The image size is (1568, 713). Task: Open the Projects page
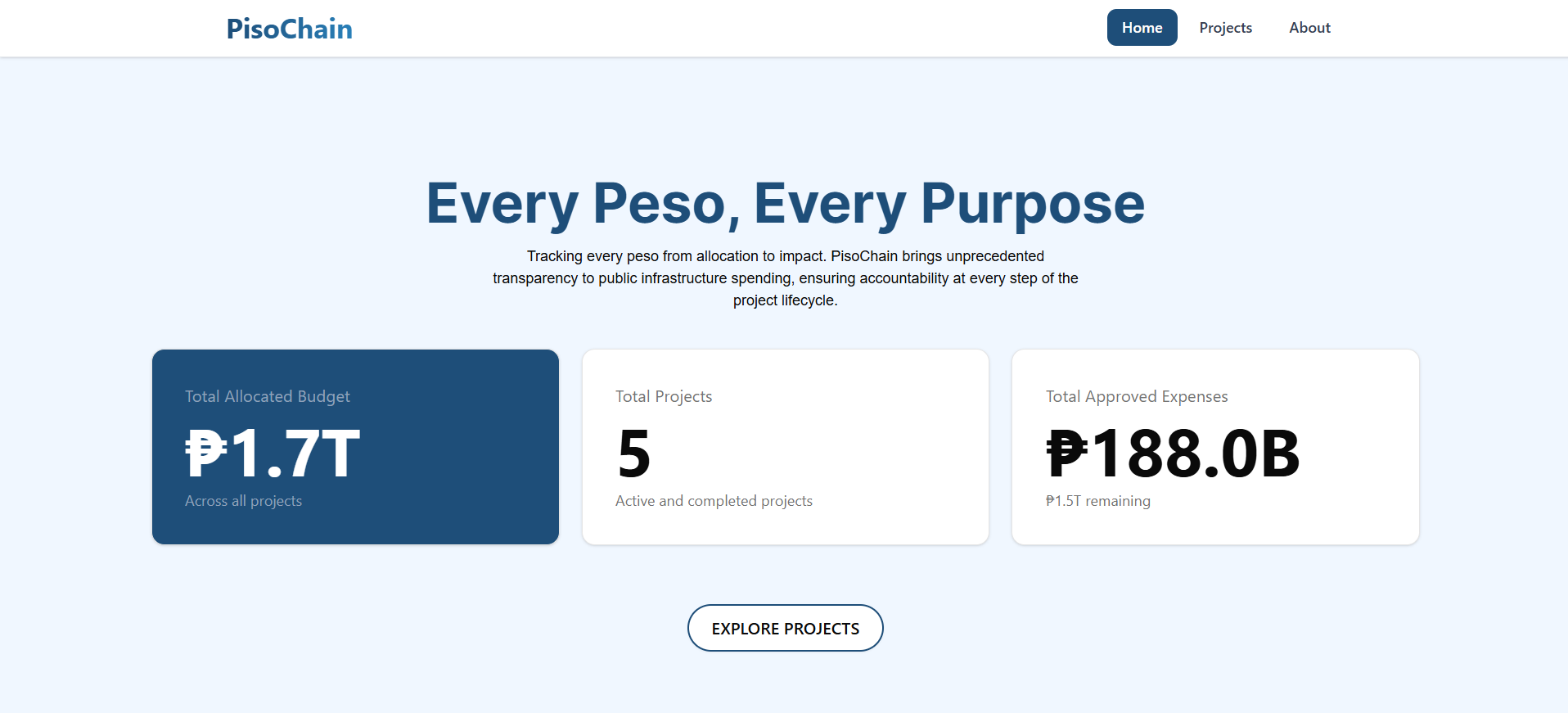(1225, 27)
